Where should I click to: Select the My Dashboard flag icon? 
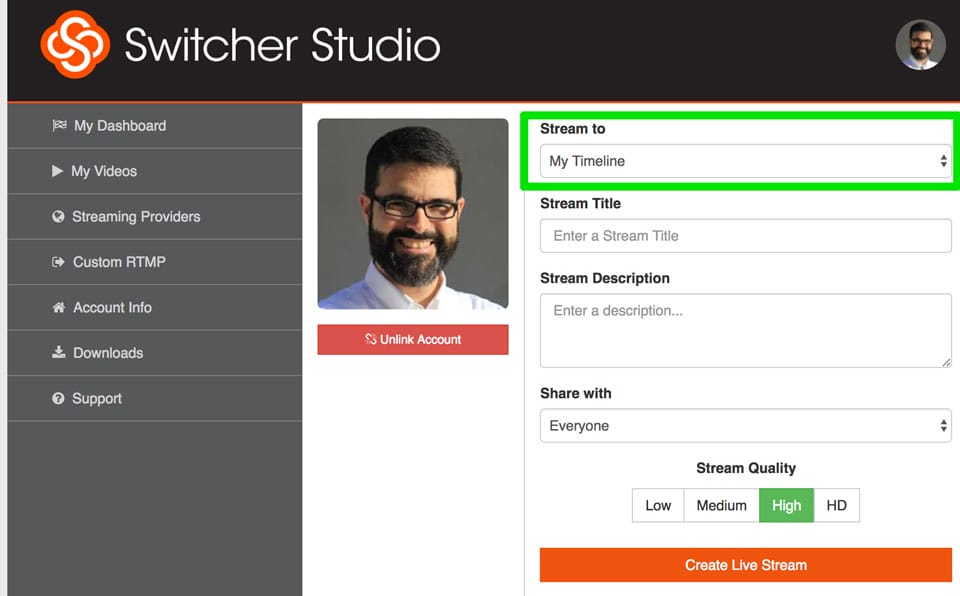click(59, 125)
